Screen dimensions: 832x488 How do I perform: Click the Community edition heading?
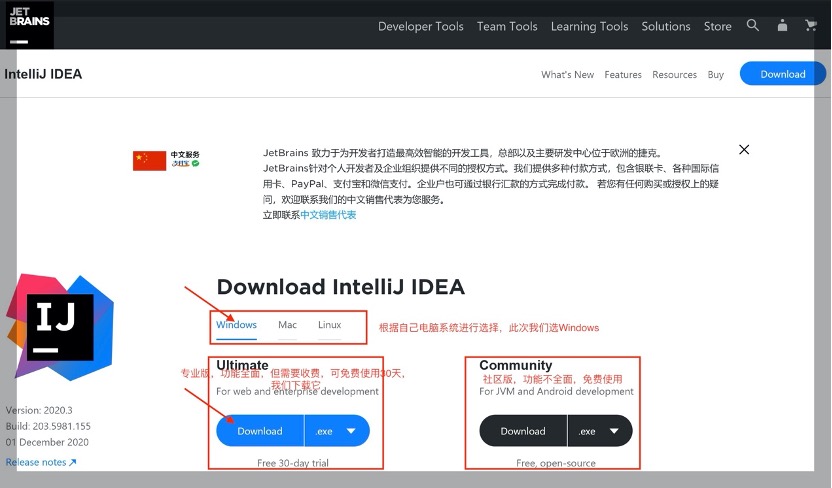515,365
